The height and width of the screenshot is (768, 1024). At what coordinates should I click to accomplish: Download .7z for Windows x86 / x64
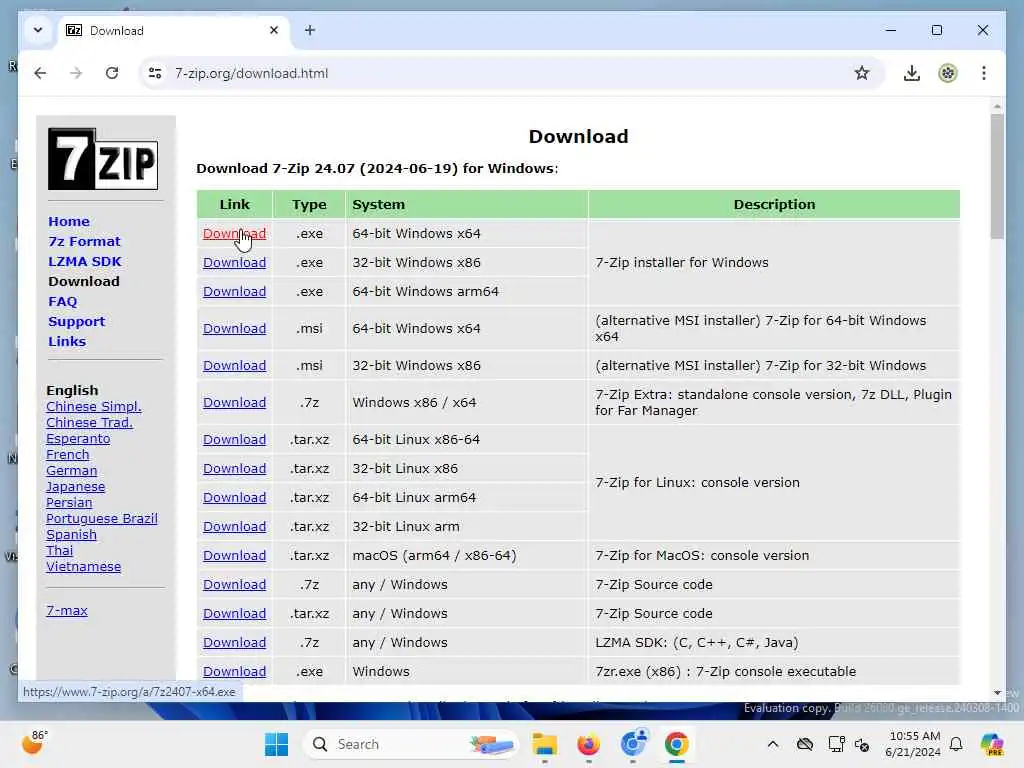click(234, 402)
